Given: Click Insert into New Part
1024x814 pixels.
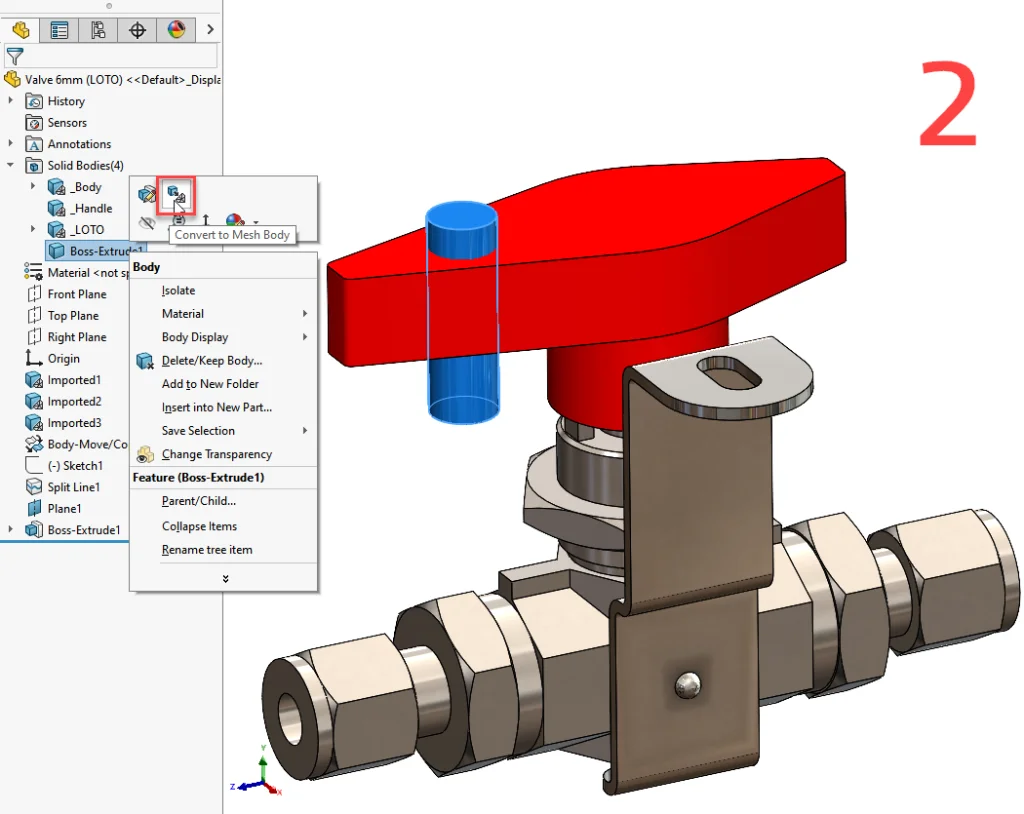Looking at the screenshot, I should pos(216,407).
